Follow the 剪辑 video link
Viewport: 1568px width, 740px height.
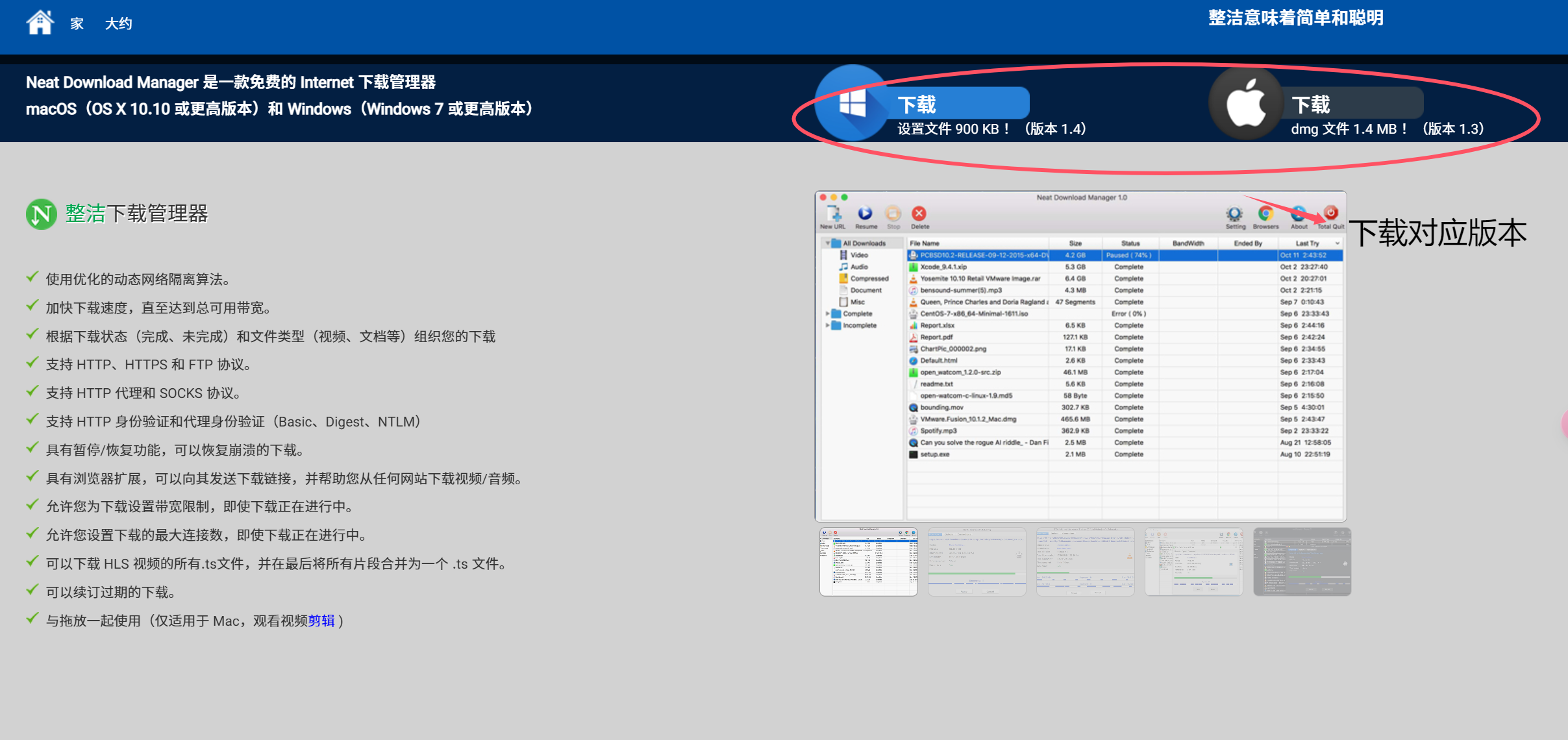[x=321, y=621]
